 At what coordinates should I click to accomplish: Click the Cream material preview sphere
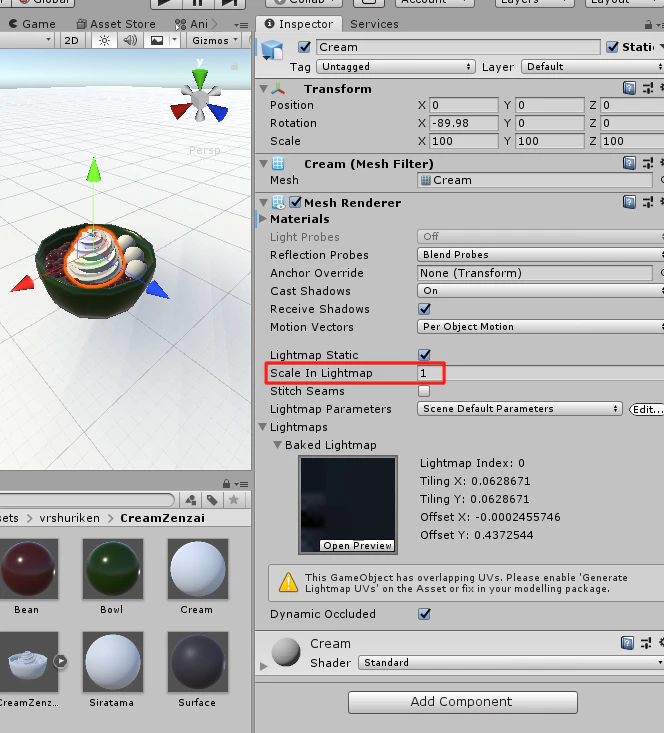point(285,651)
